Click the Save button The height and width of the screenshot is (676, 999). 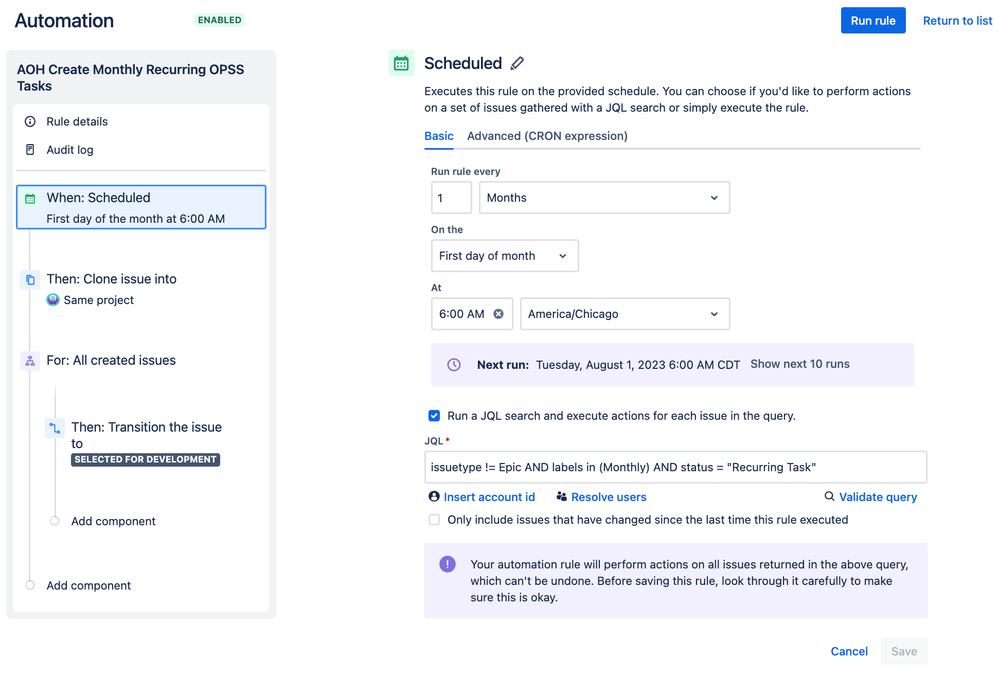(904, 651)
